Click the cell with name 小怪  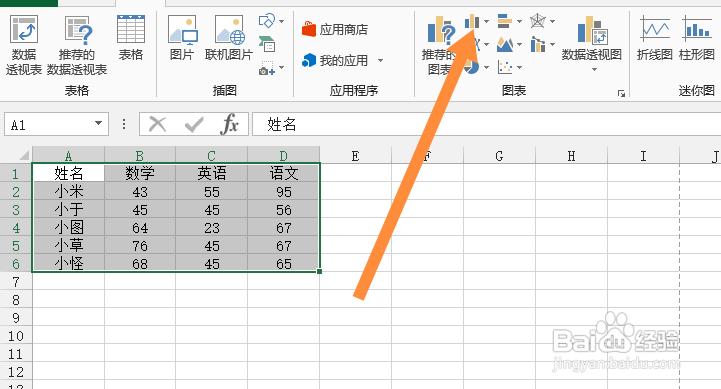click(69, 263)
